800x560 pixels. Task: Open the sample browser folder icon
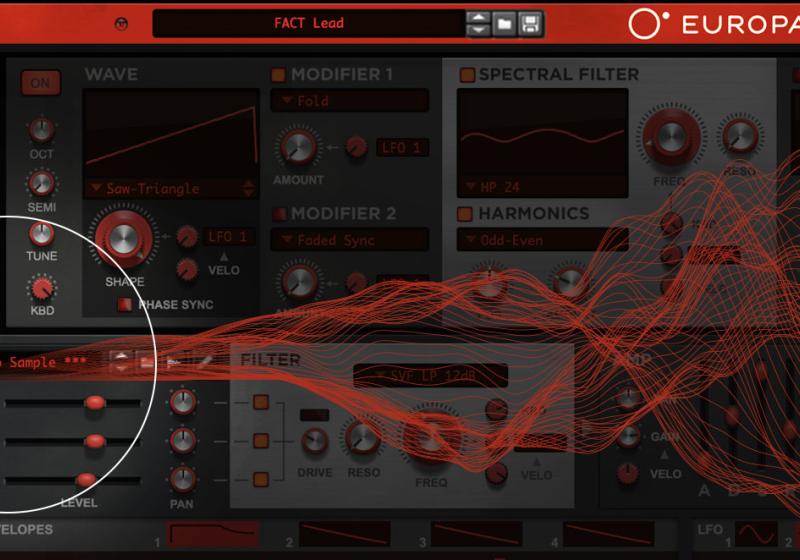point(147,363)
